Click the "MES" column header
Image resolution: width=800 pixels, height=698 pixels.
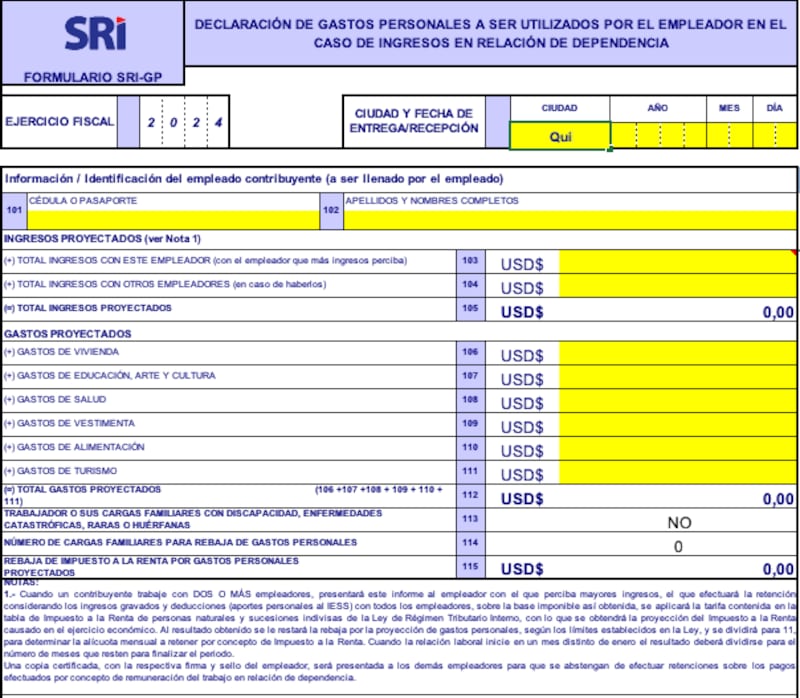pyautogui.click(x=729, y=108)
